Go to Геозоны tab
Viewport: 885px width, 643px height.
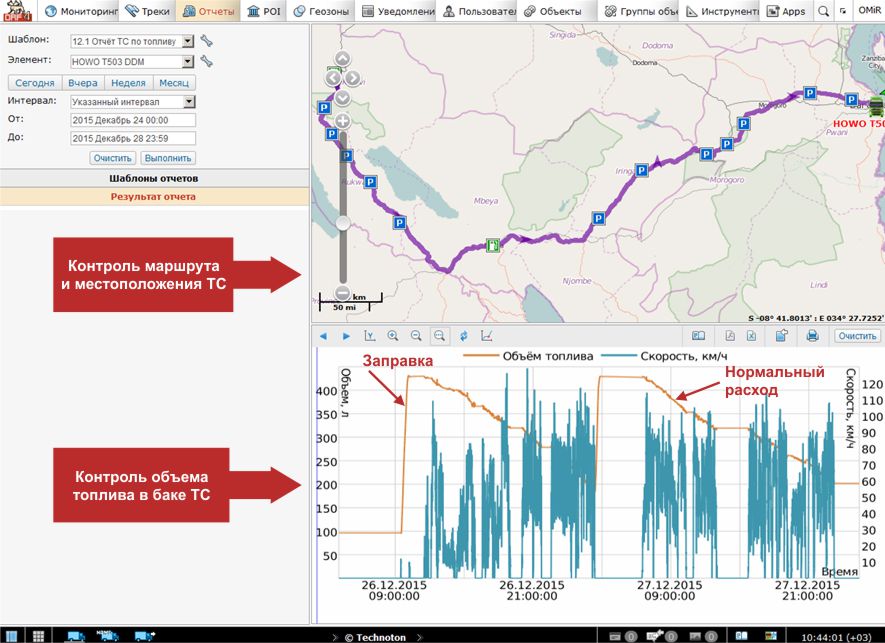[x=321, y=11]
